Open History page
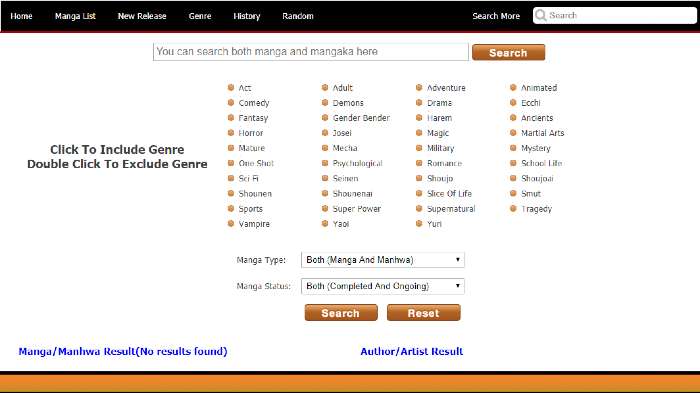This screenshot has width=700, height=393. (246, 16)
